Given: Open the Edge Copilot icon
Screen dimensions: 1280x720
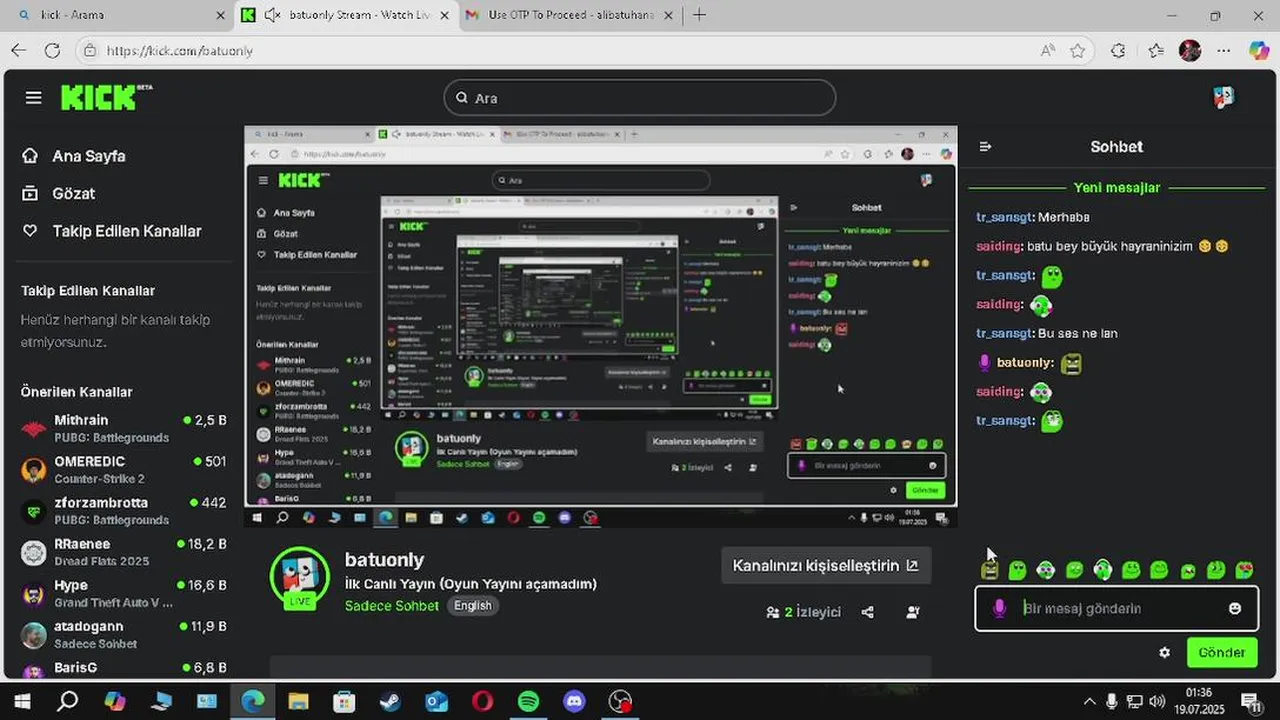Looking at the screenshot, I should tap(1259, 50).
